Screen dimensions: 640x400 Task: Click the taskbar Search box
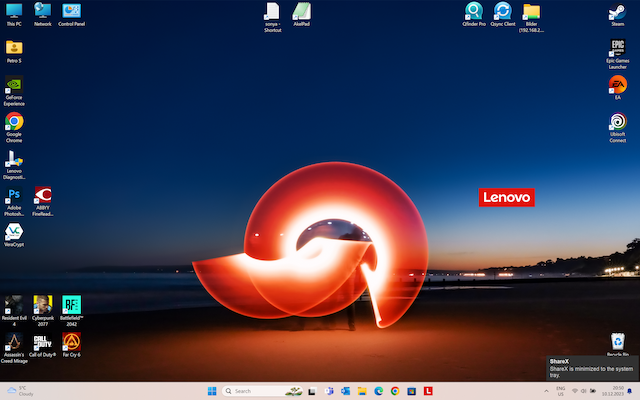click(250, 390)
